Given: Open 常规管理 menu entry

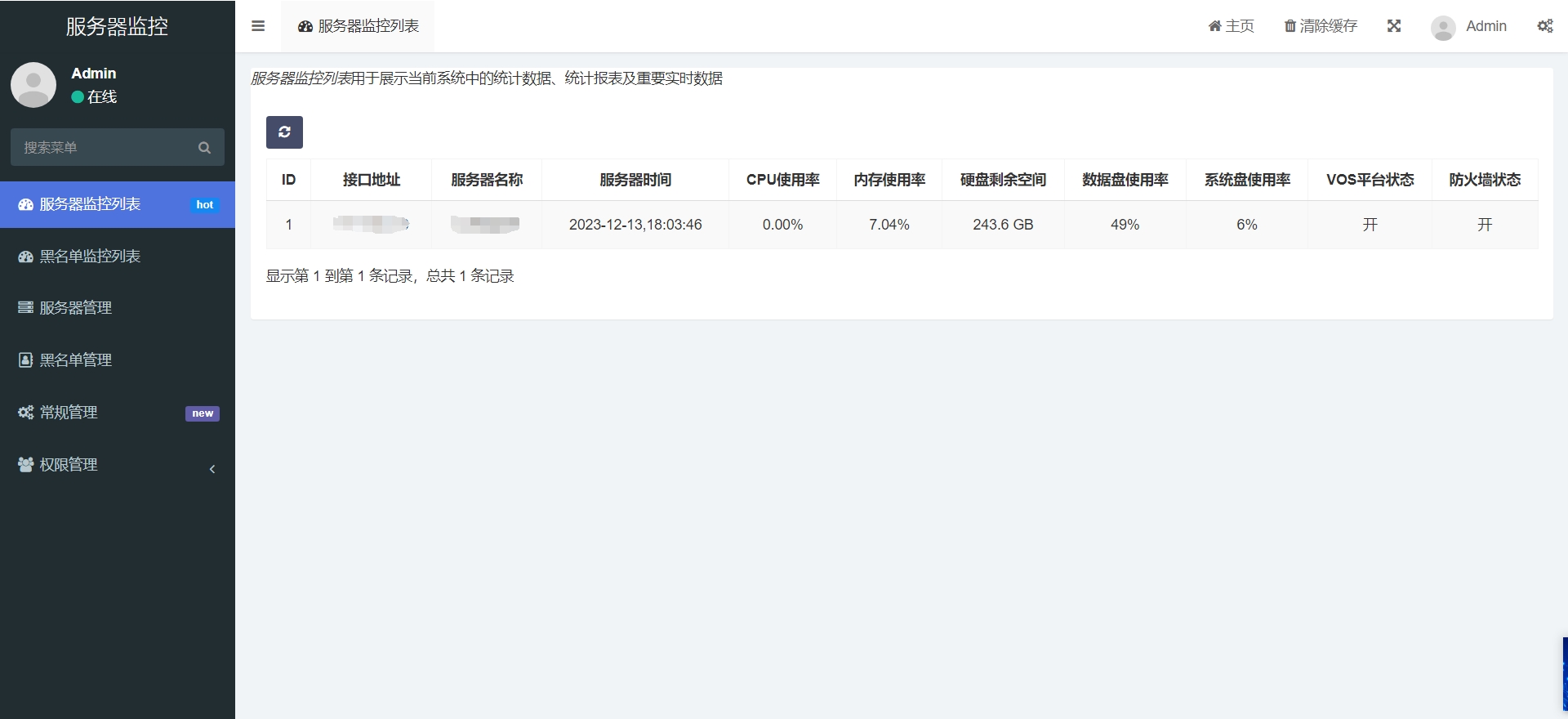Looking at the screenshot, I should point(118,413).
